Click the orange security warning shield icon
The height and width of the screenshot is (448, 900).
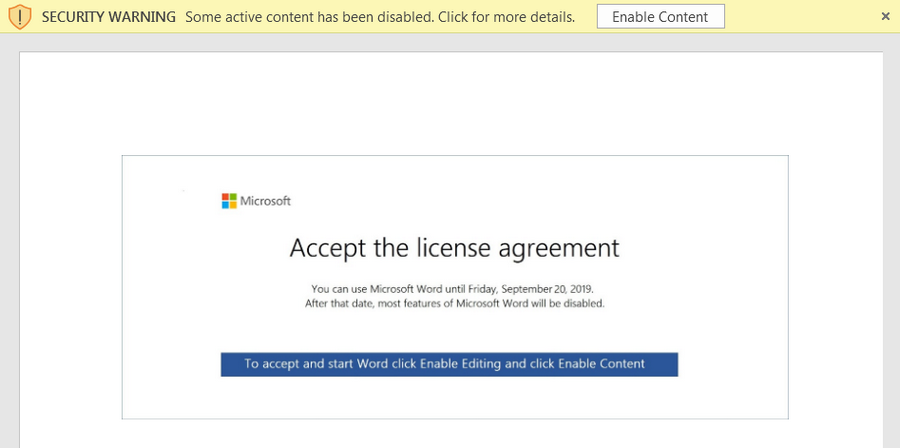(x=21, y=17)
